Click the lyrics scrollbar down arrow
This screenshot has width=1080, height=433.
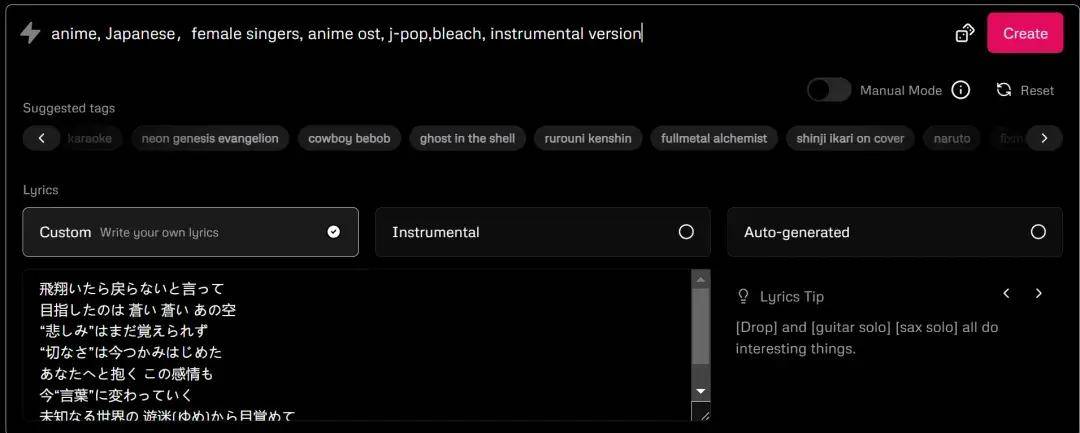701,391
